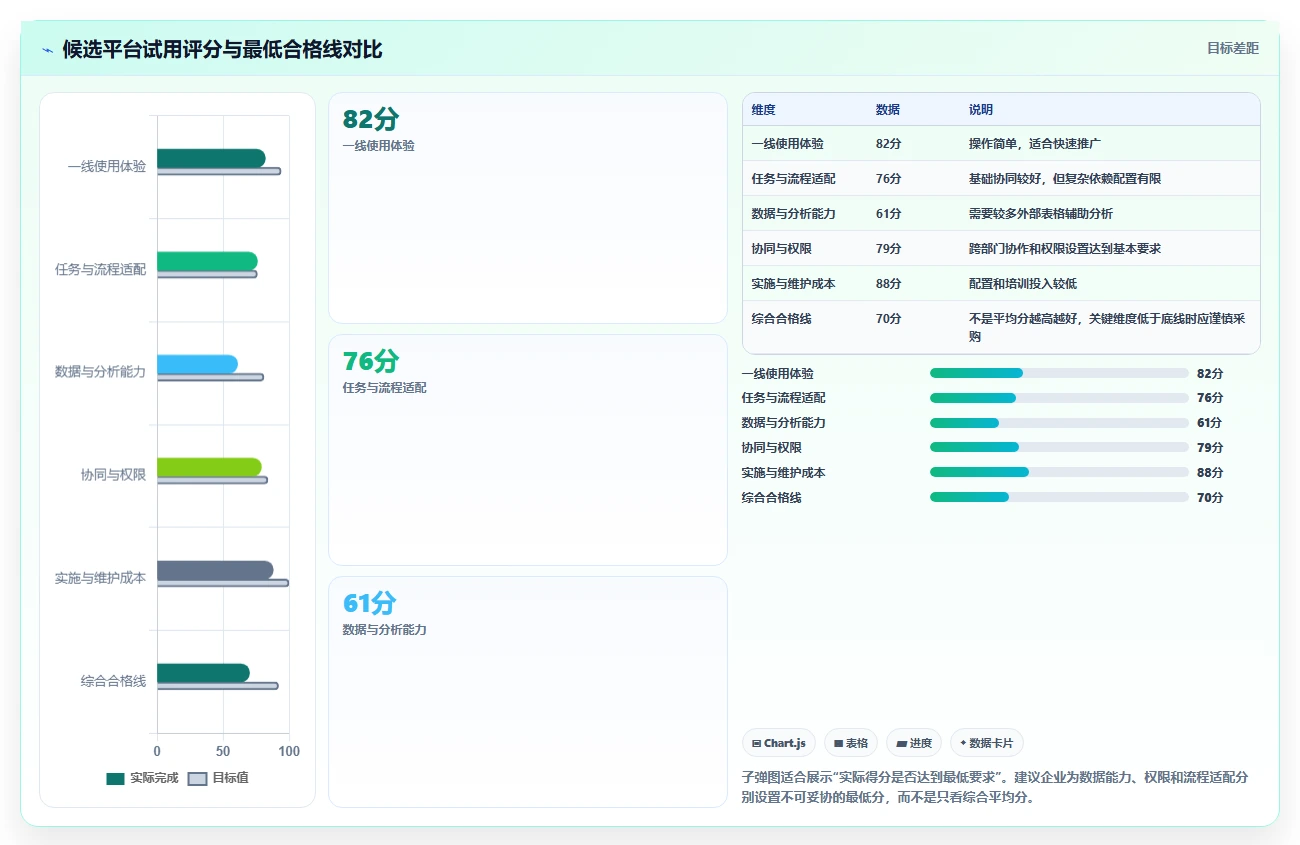This screenshot has height=845, width=1300.
Task: Click the 61分 data card
Action: click(x=527, y=692)
